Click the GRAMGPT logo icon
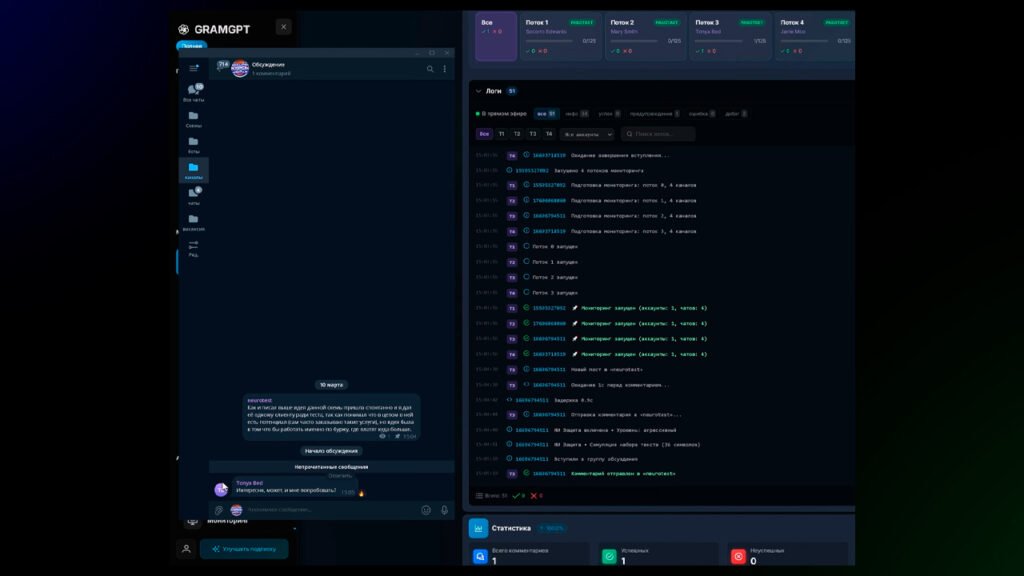The width and height of the screenshot is (1024, 576). (x=184, y=29)
